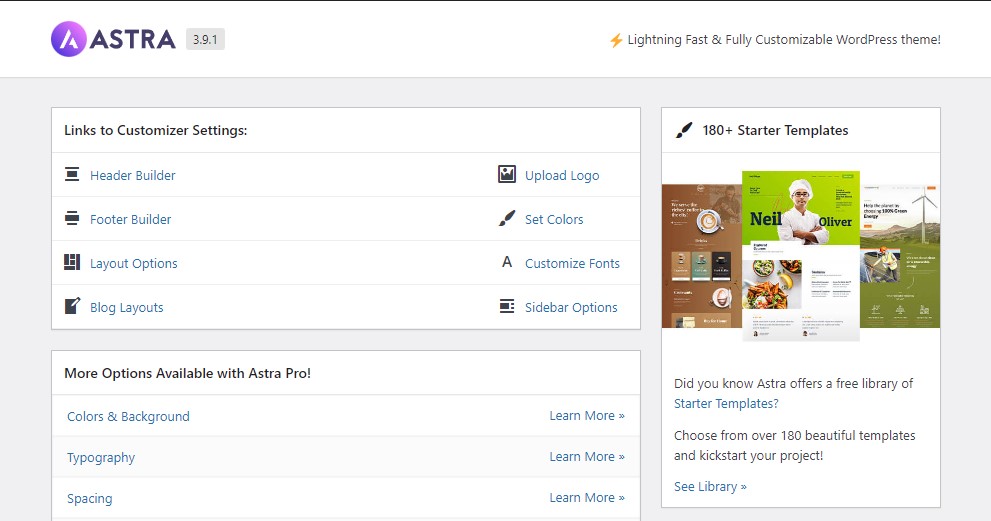991x521 pixels.
Task: Open the Header Builder link
Action: click(133, 175)
